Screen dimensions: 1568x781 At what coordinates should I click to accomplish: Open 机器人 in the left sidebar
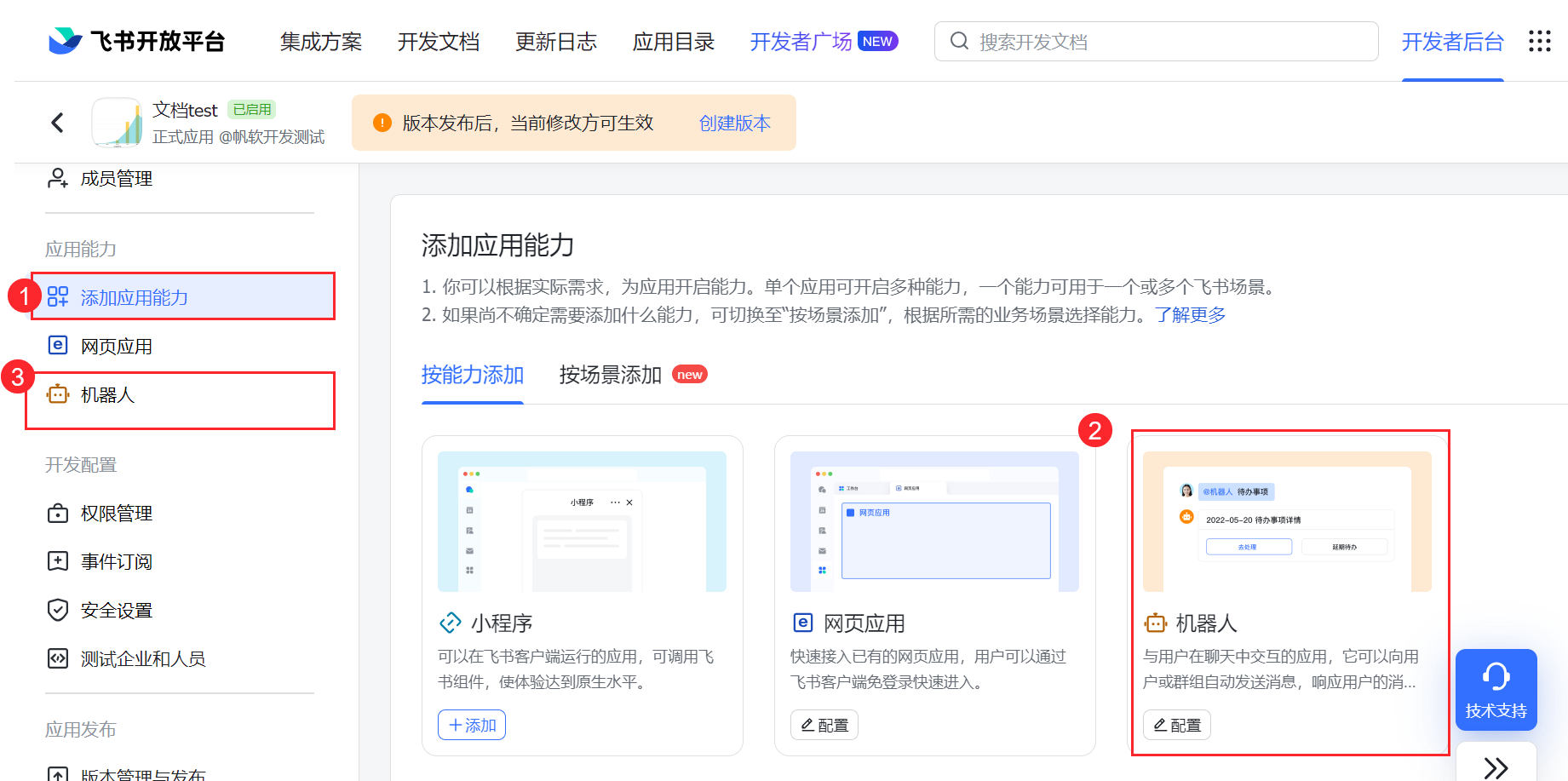pyautogui.click(x=107, y=394)
